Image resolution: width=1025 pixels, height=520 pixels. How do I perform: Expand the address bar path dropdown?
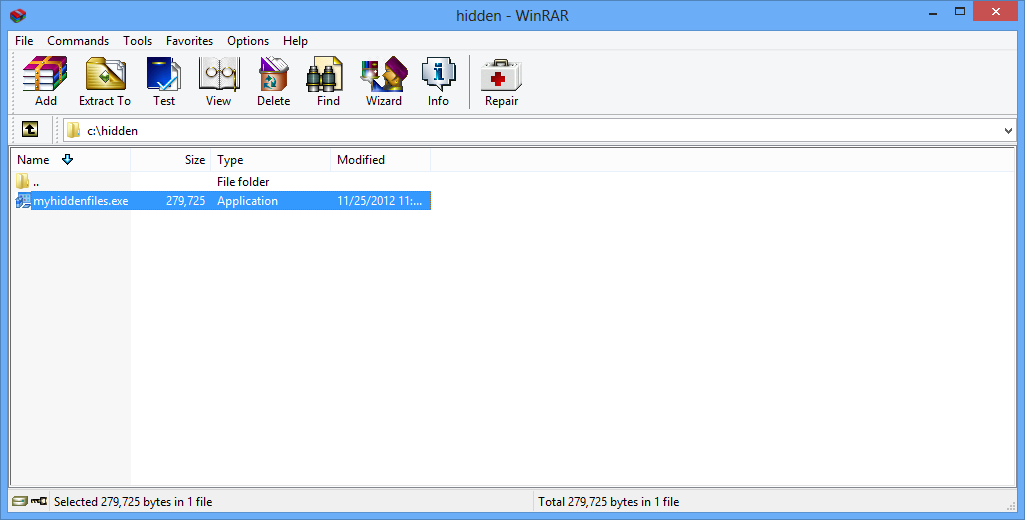click(x=1008, y=131)
